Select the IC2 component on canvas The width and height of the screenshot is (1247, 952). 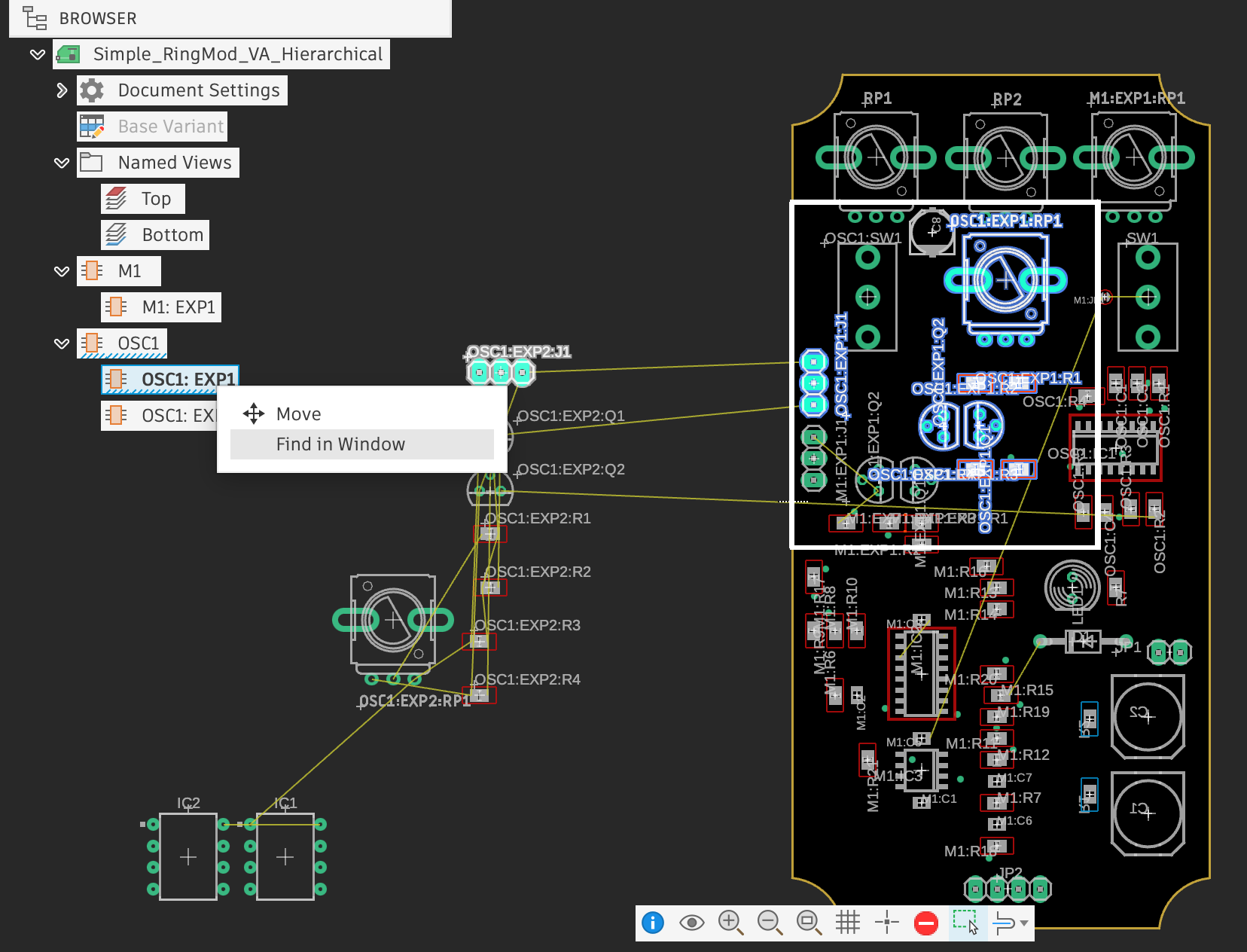click(x=188, y=856)
